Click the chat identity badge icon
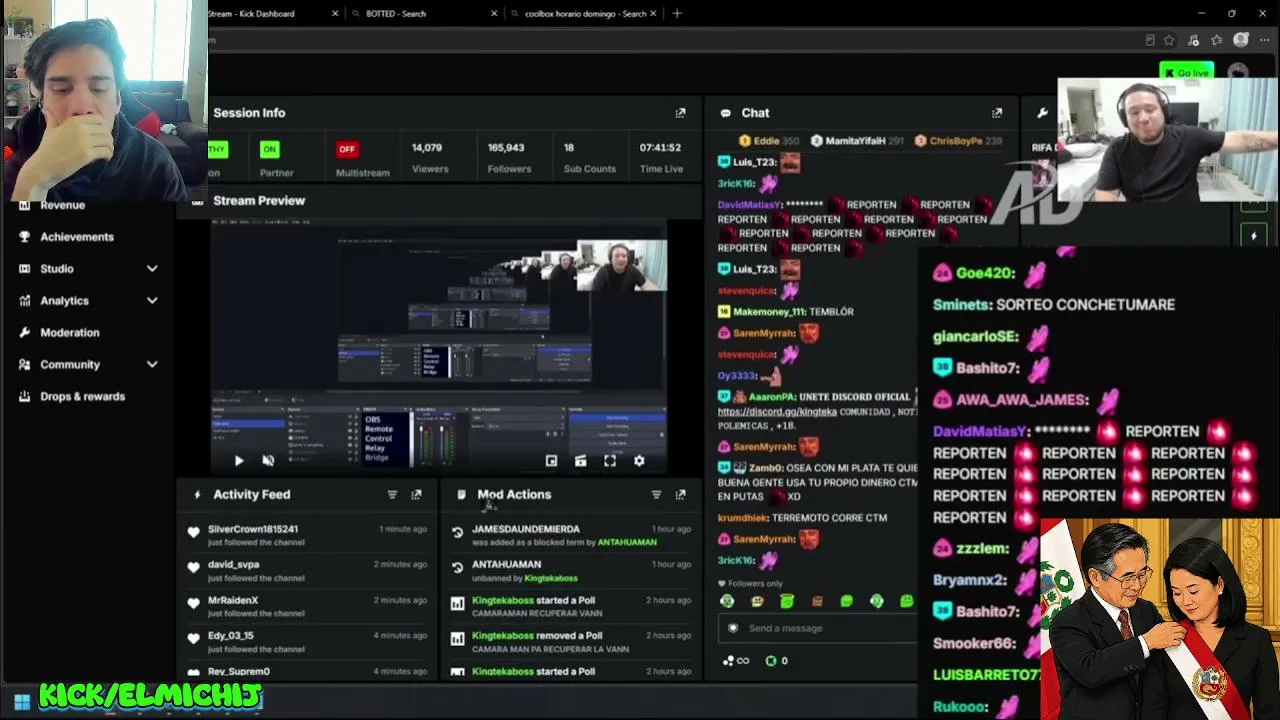The width and height of the screenshot is (1280, 720). coord(733,628)
